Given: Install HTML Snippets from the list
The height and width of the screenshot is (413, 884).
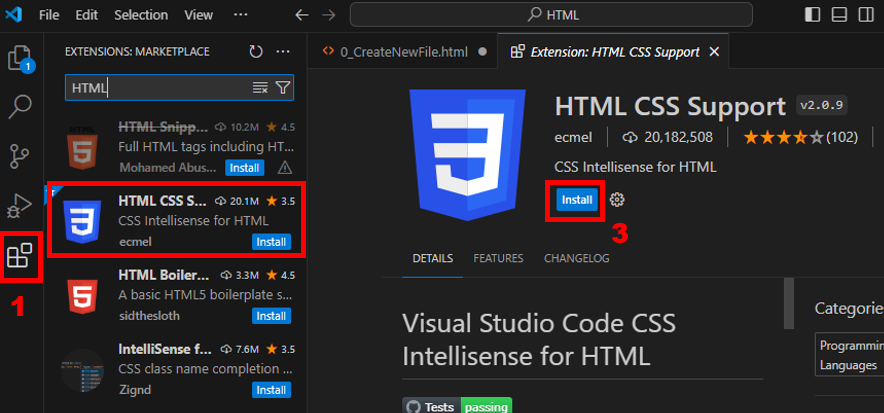Looking at the screenshot, I should coord(245,167).
